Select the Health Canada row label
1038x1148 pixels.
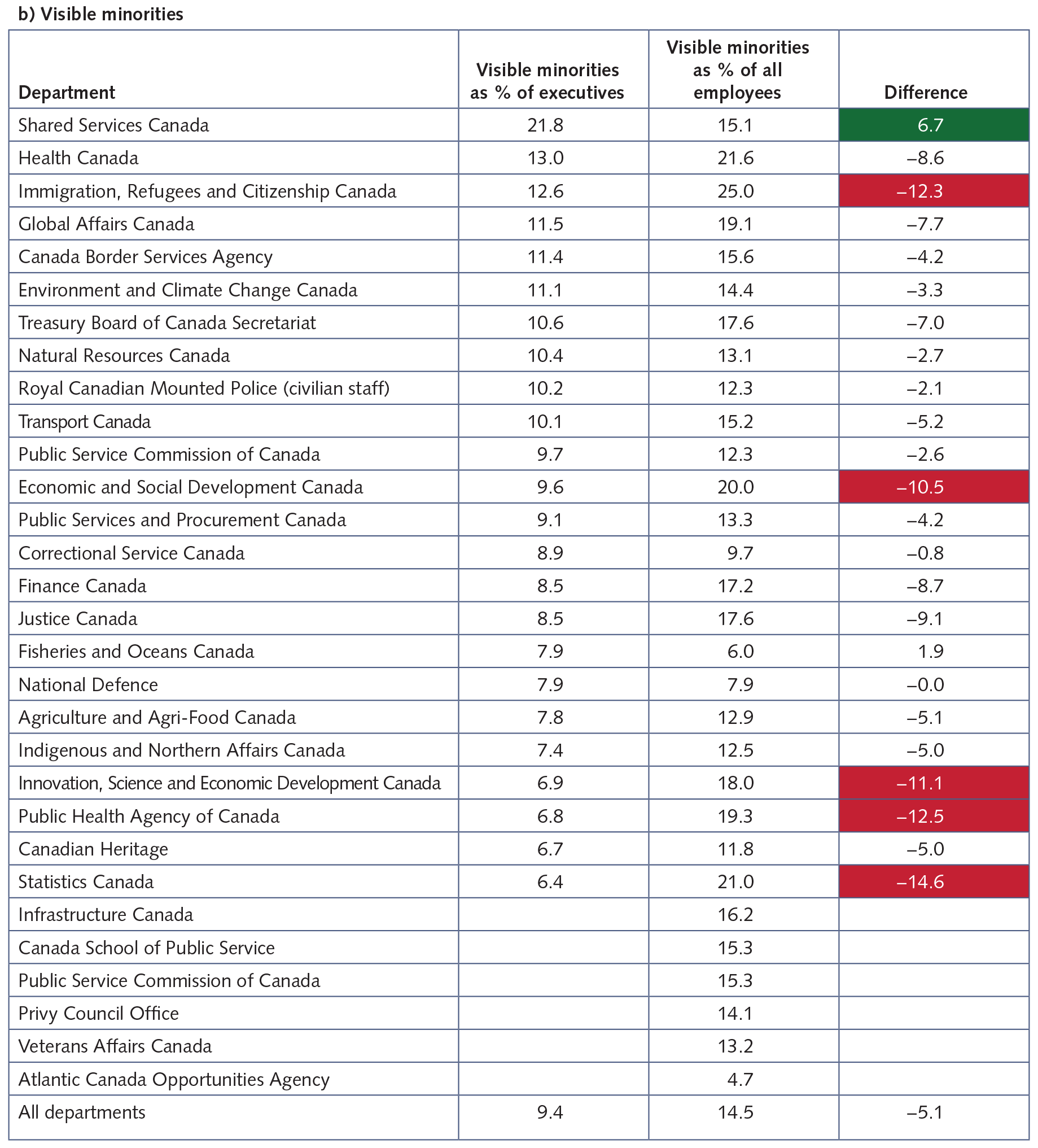pyautogui.click(x=78, y=158)
